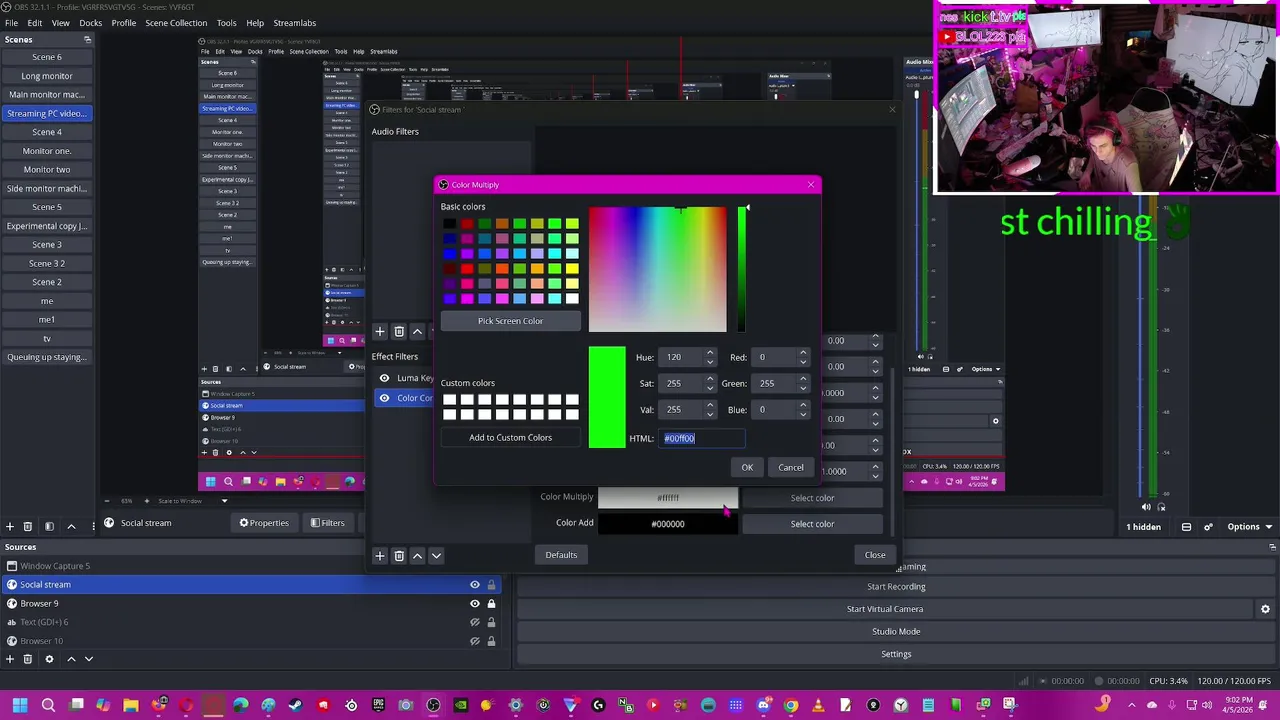Click Add to Custom Colors

click(x=510, y=438)
